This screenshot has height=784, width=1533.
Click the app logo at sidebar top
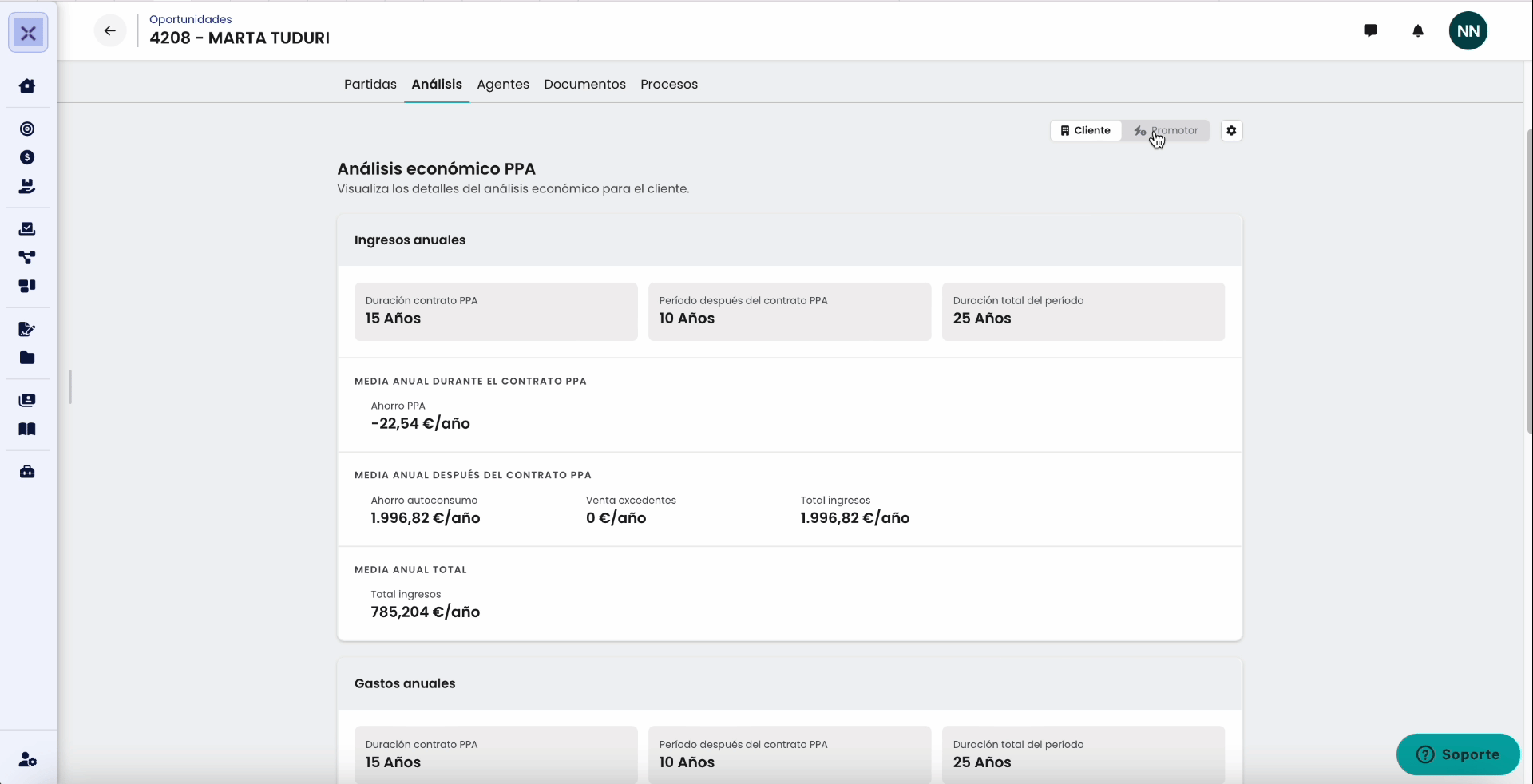click(x=28, y=33)
